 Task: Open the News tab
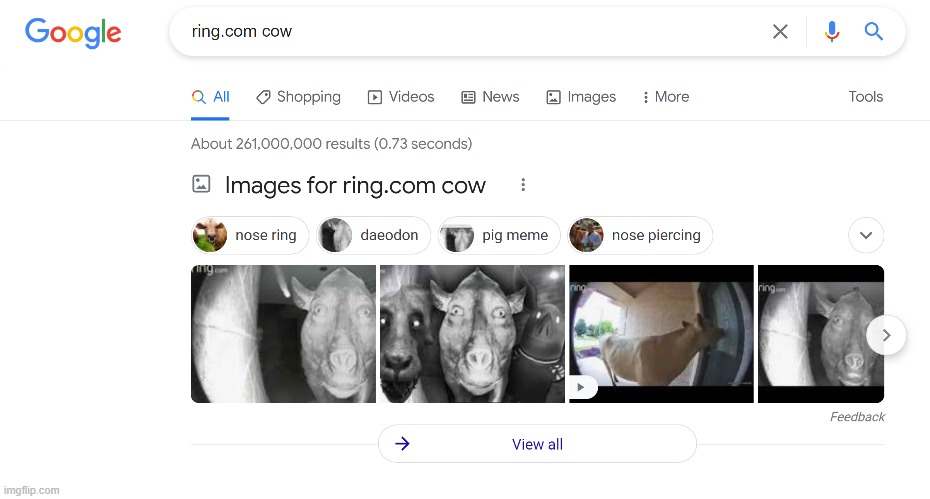tap(490, 97)
